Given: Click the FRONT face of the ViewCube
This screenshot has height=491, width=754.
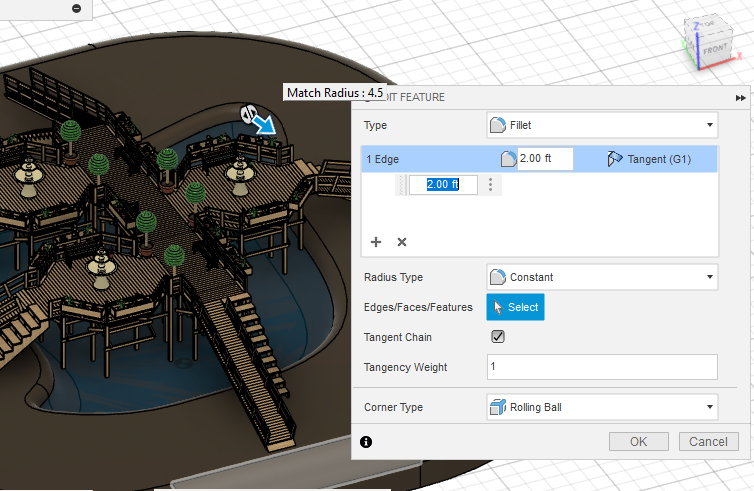Looking at the screenshot, I should coord(715,50).
